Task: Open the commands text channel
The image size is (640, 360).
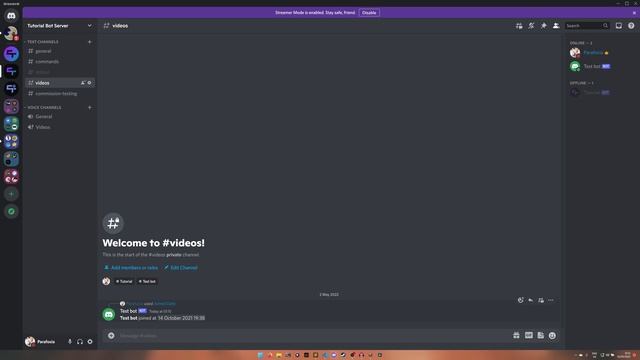Action: tap(60, 62)
